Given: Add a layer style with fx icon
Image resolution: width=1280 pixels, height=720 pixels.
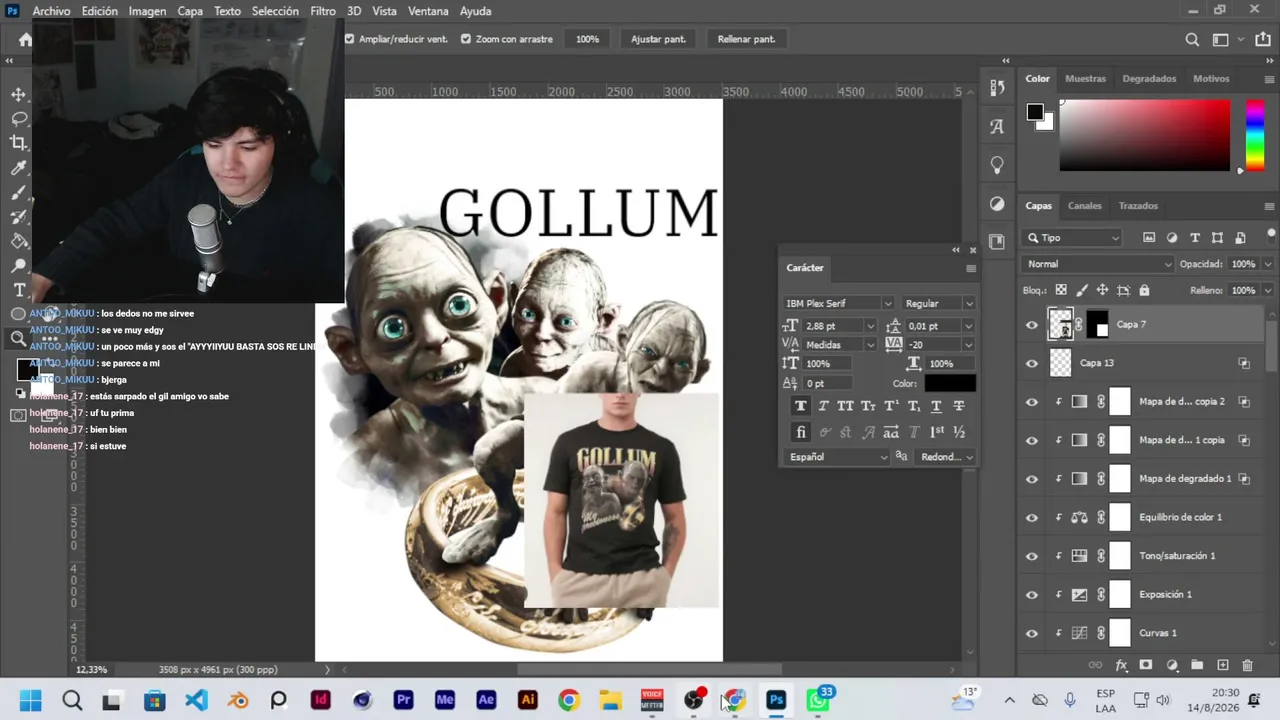Looking at the screenshot, I should pos(1121,665).
